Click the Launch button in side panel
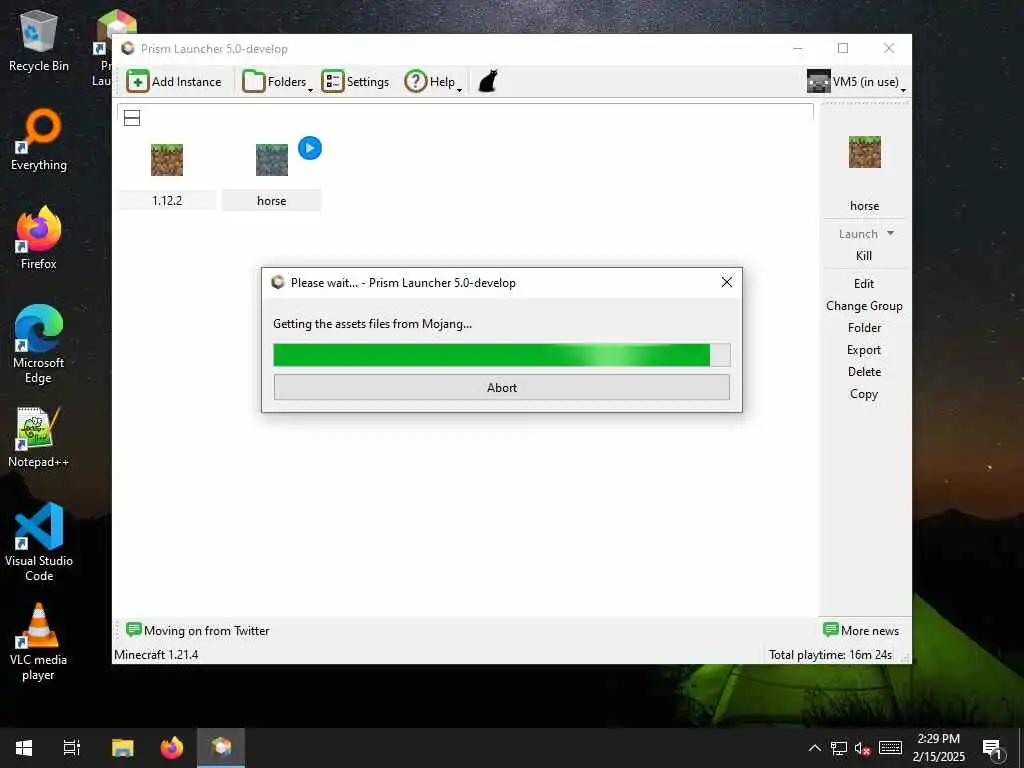 [x=857, y=234]
